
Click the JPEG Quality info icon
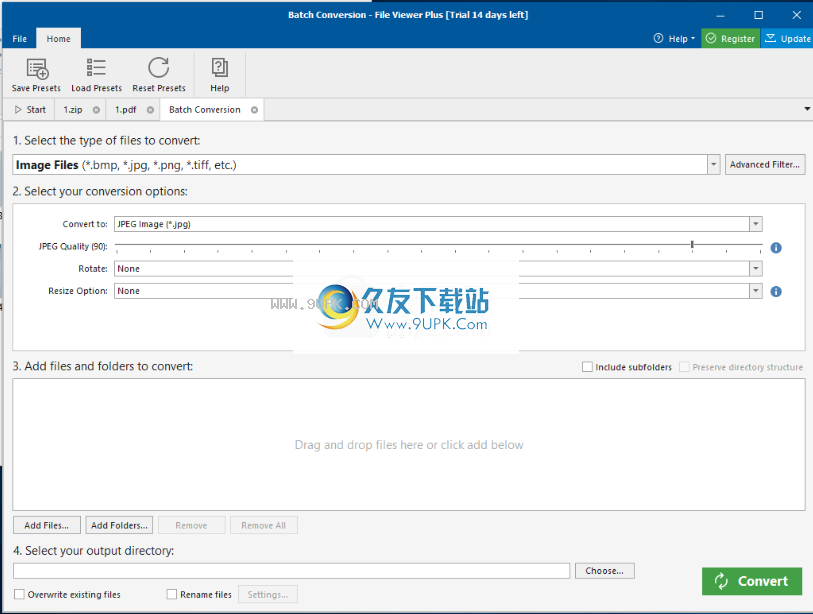pyautogui.click(x=776, y=248)
